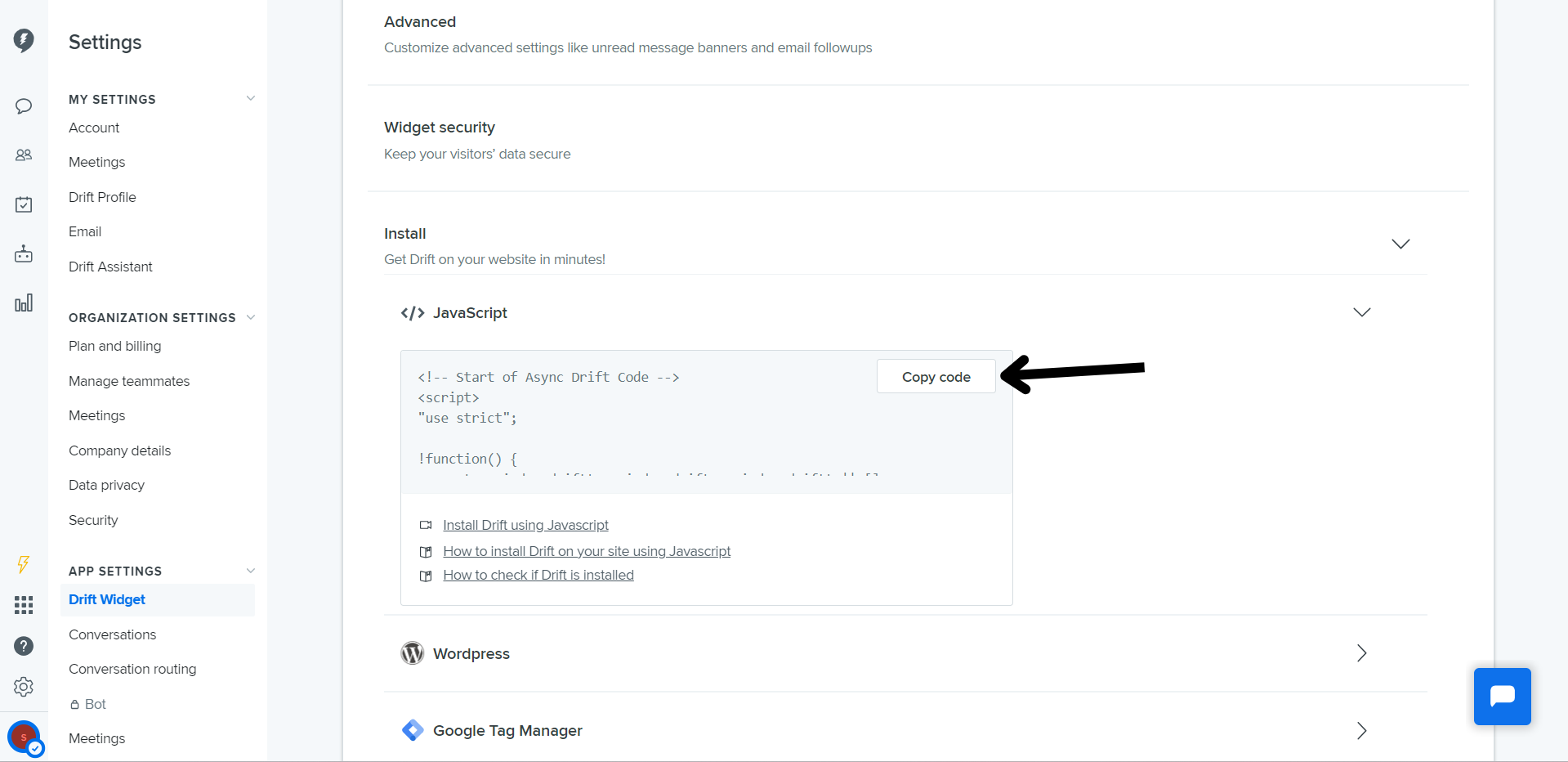The image size is (1568, 762).
Task: Open the conversations chat bubble icon in sidebar
Action: click(x=24, y=106)
